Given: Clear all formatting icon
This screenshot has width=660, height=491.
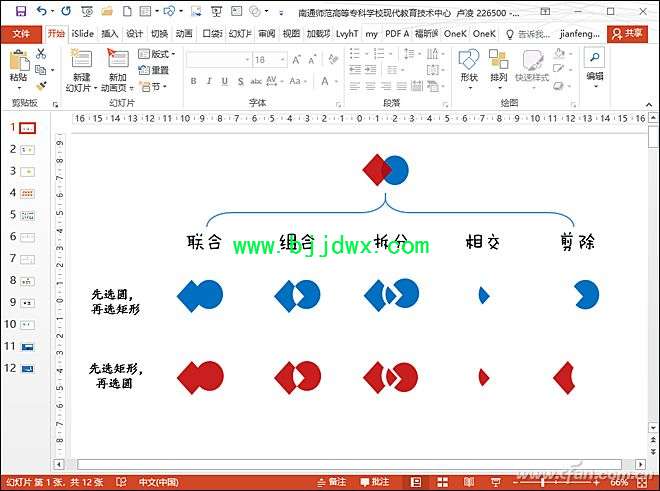Looking at the screenshot, I should [333, 59].
